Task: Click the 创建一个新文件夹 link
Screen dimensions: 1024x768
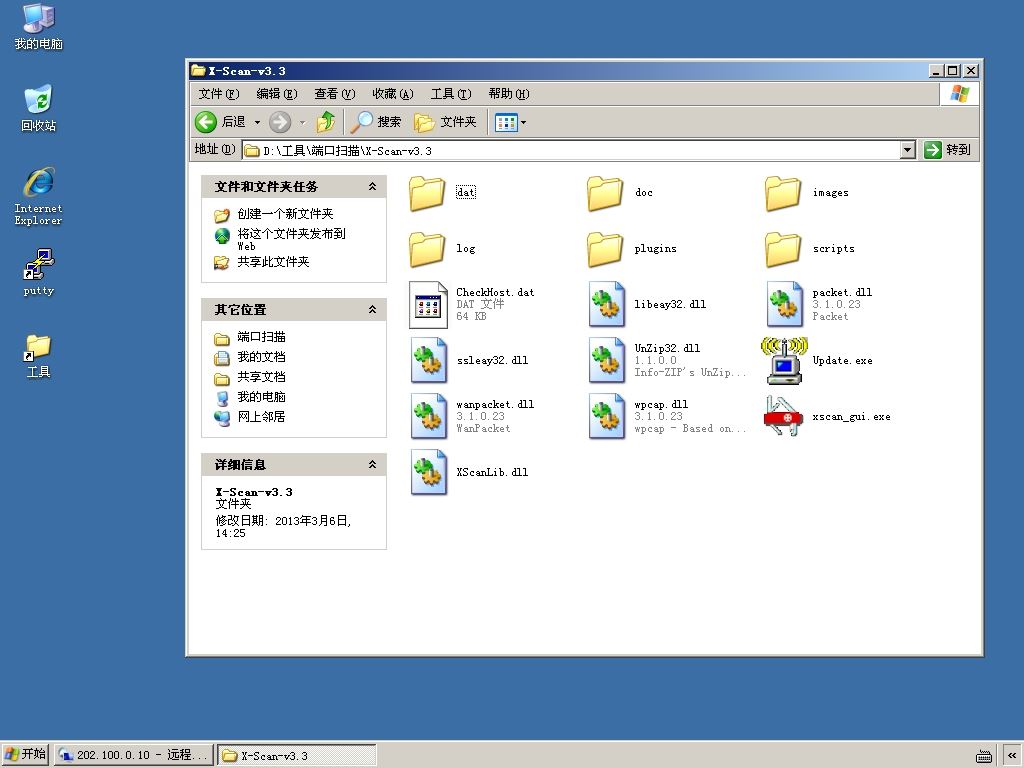Action: [x=285, y=214]
